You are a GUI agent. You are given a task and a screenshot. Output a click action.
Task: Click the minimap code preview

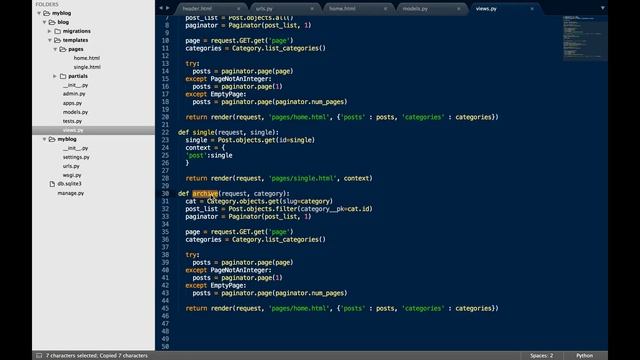pos(585,38)
